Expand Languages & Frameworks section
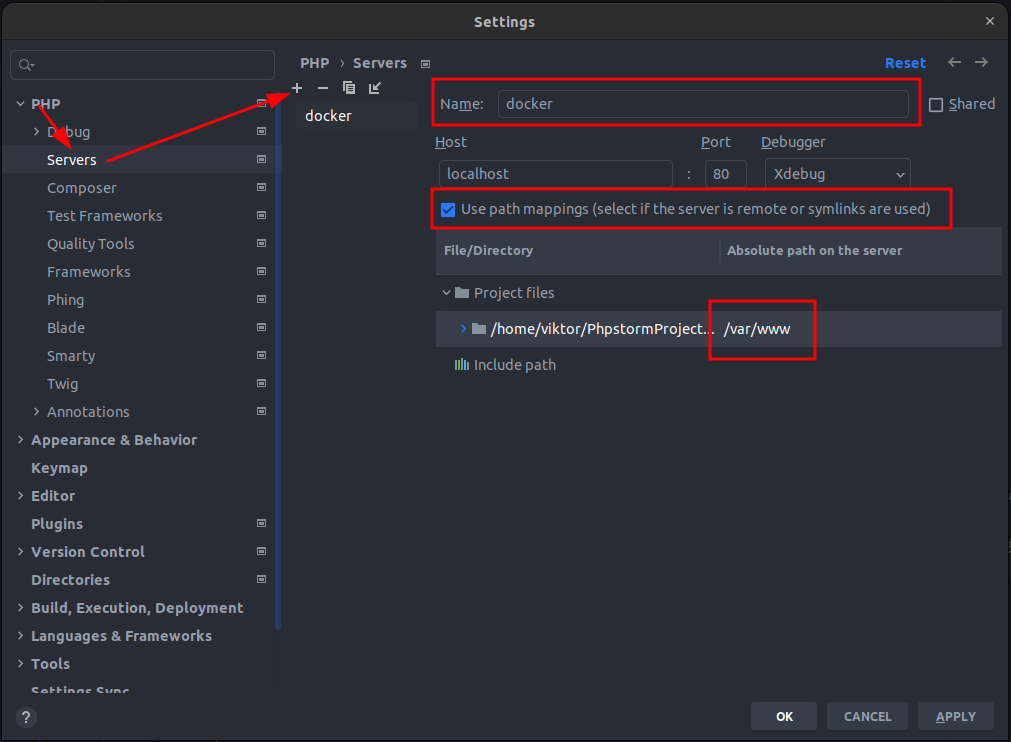The height and width of the screenshot is (742, 1011). (21, 636)
